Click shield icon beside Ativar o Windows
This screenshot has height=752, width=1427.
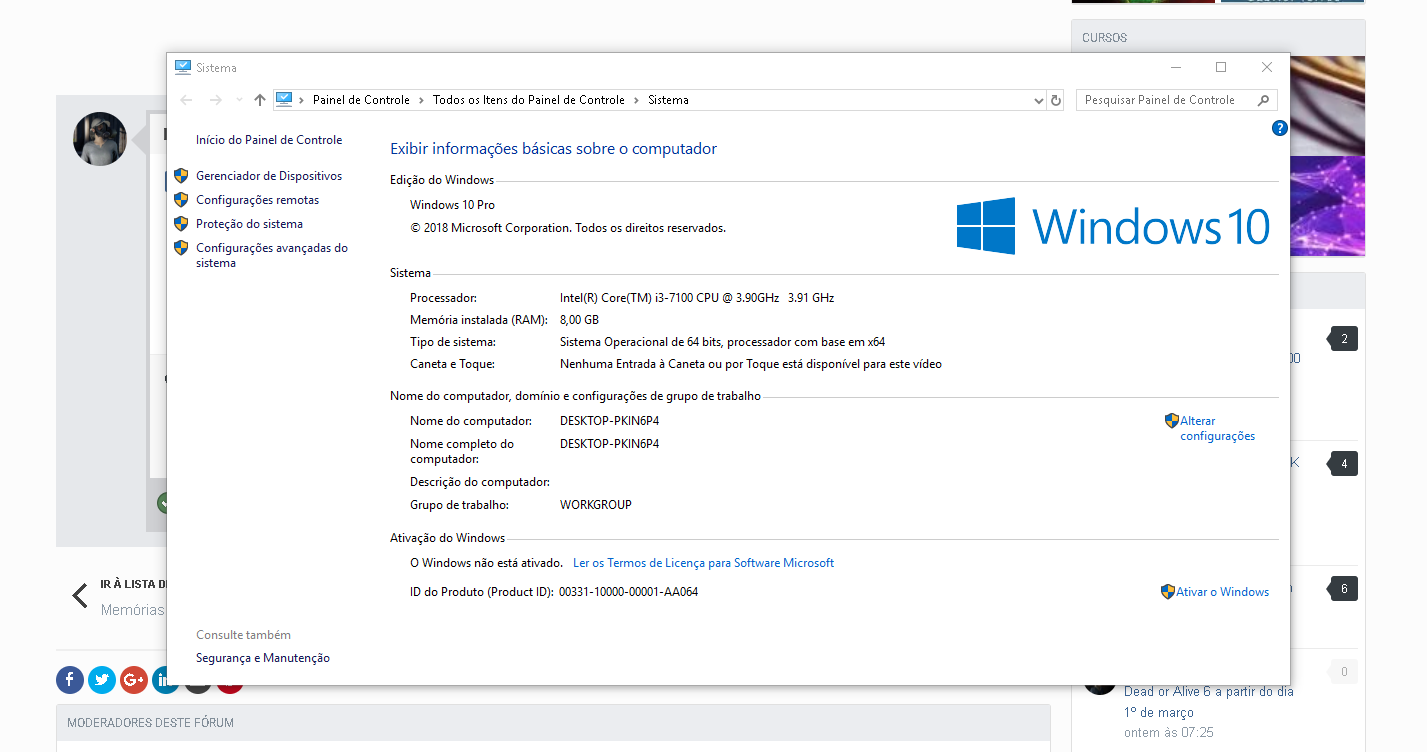[x=1168, y=592]
